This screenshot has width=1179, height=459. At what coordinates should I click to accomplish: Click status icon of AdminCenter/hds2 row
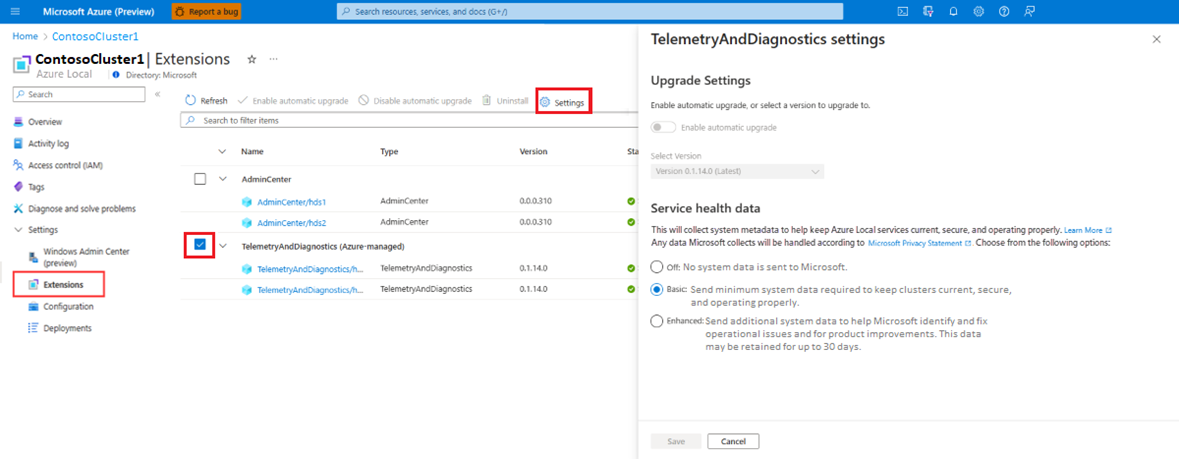point(632,222)
